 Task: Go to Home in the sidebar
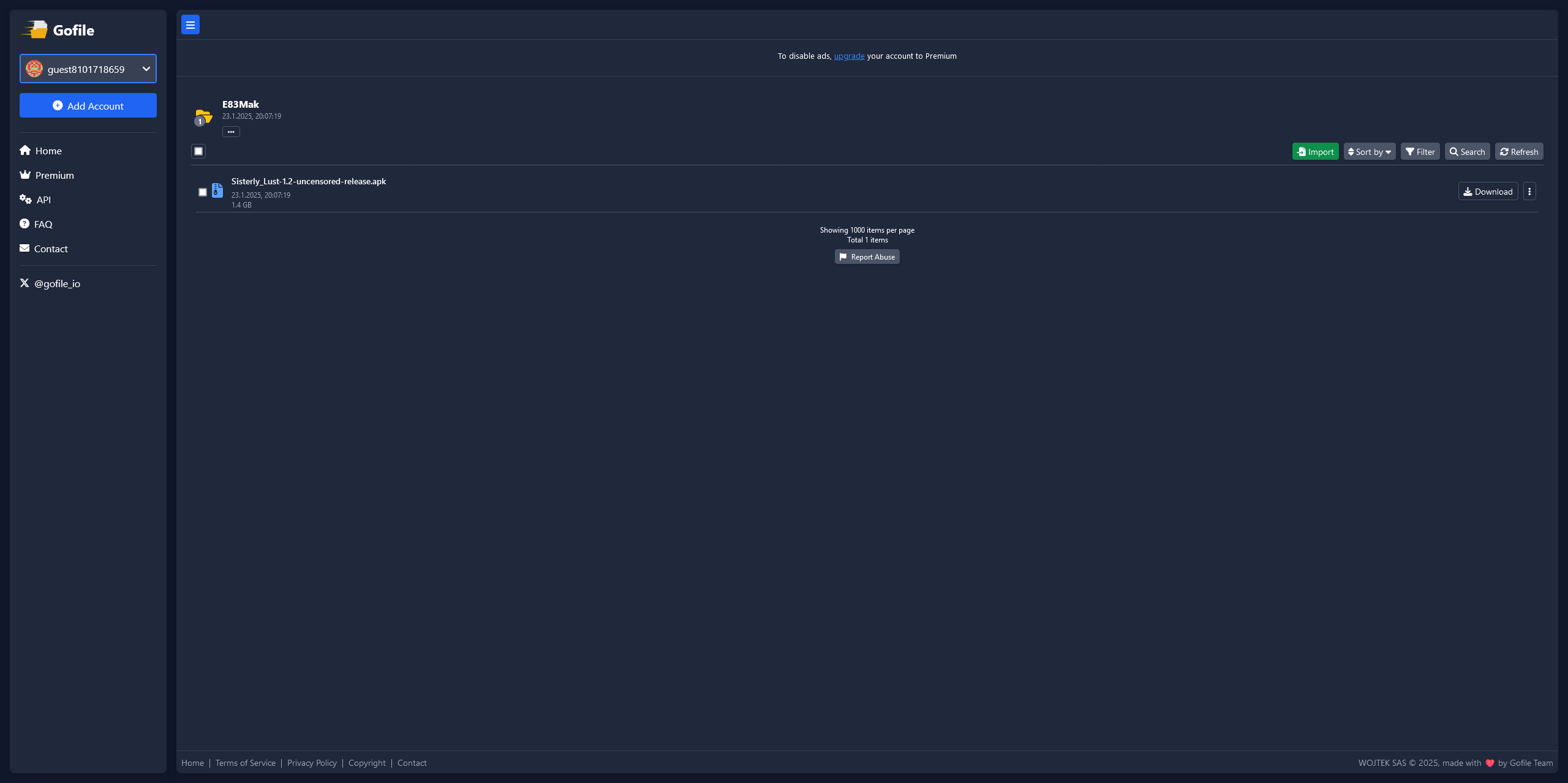[x=40, y=151]
